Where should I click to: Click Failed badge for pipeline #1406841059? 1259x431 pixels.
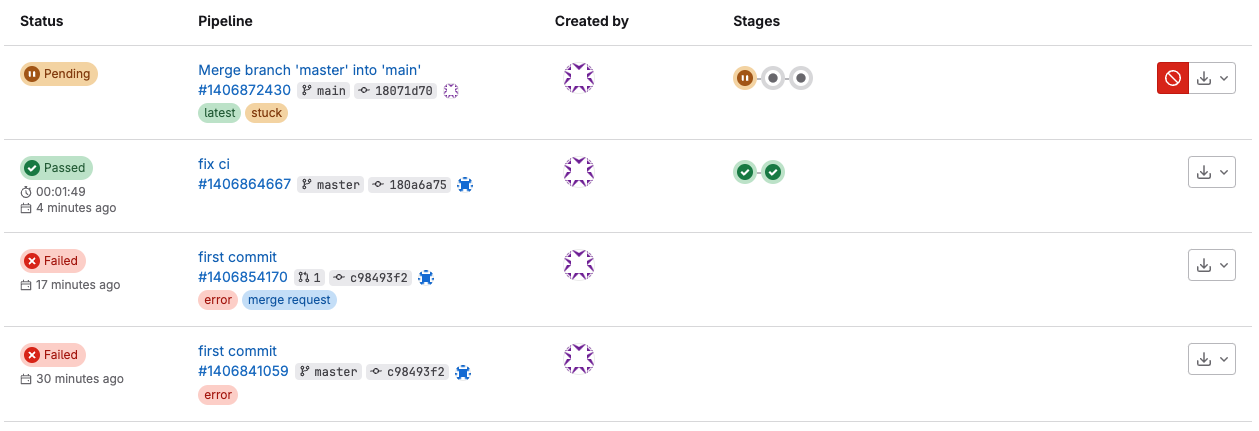click(x=53, y=355)
